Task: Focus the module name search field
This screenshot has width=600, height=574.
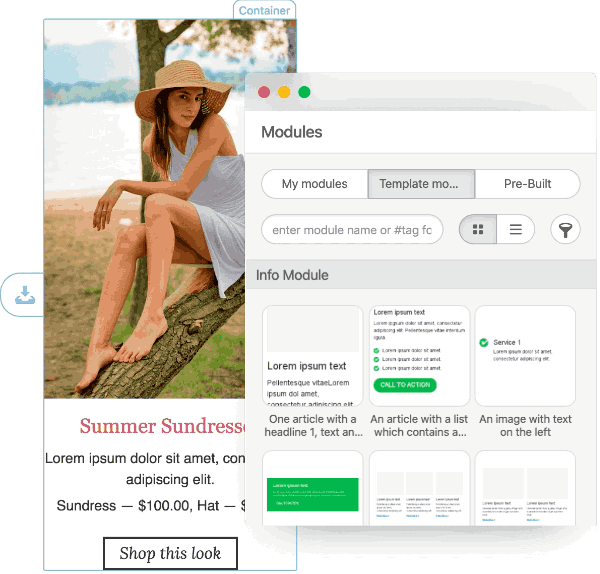Action: point(352,230)
